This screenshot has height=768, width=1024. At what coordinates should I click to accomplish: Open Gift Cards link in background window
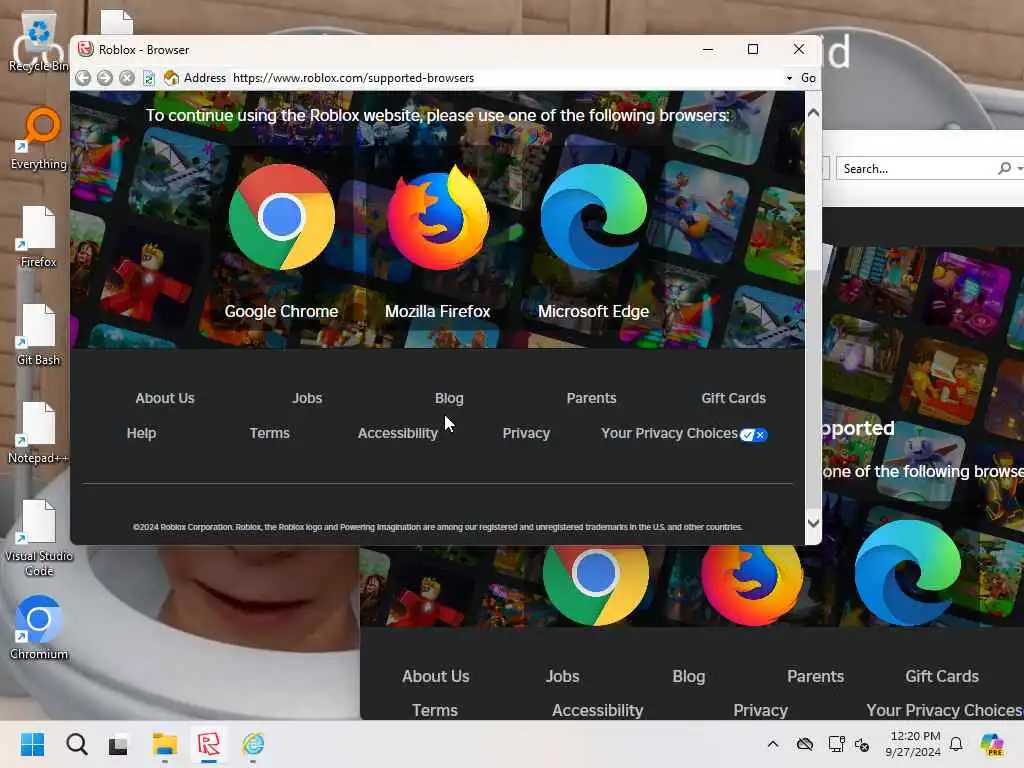click(942, 676)
